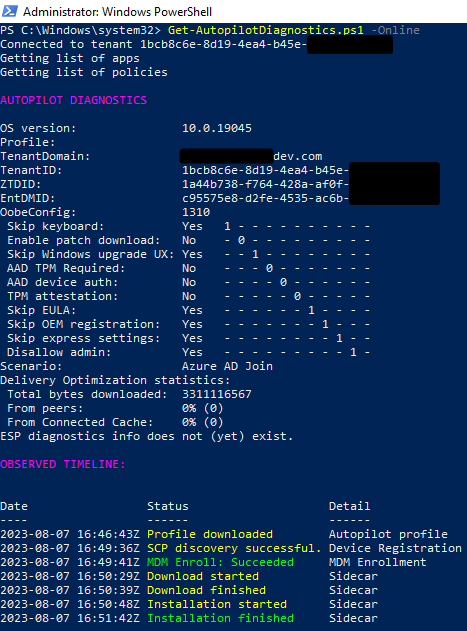
Task: Click the Detail column header
Action: click(x=349, y=506)
